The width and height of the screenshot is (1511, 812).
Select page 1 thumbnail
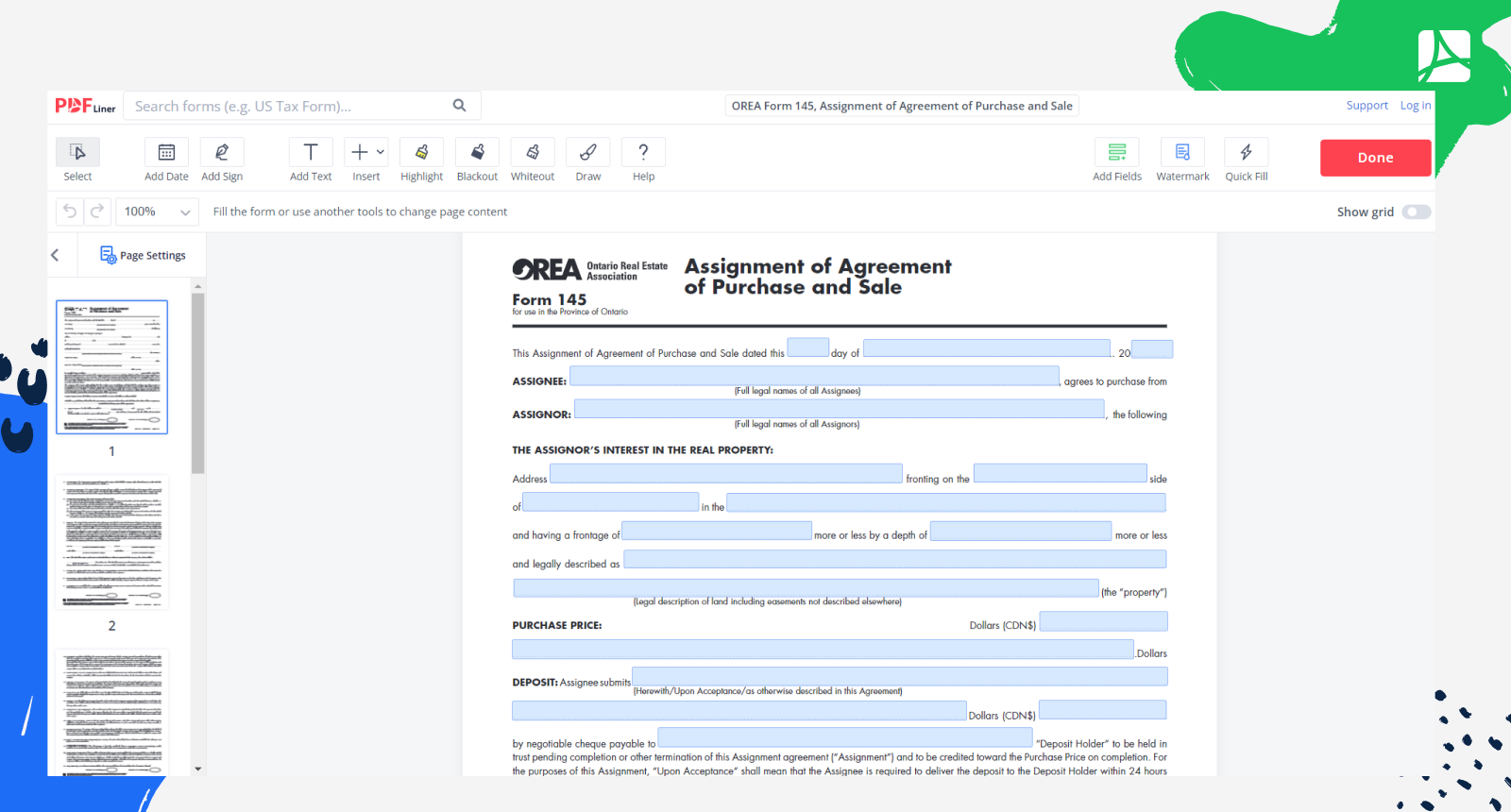(111, 367)
